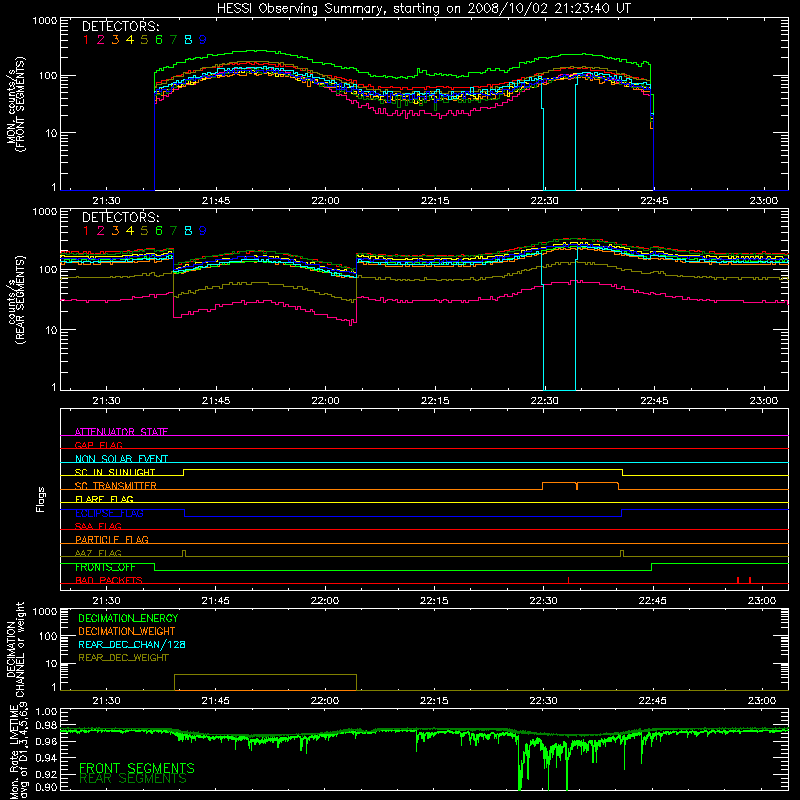Click 22:15 tick under rear segments plot
The height and width of the screenshot is (800, 800).
point(435,401)
